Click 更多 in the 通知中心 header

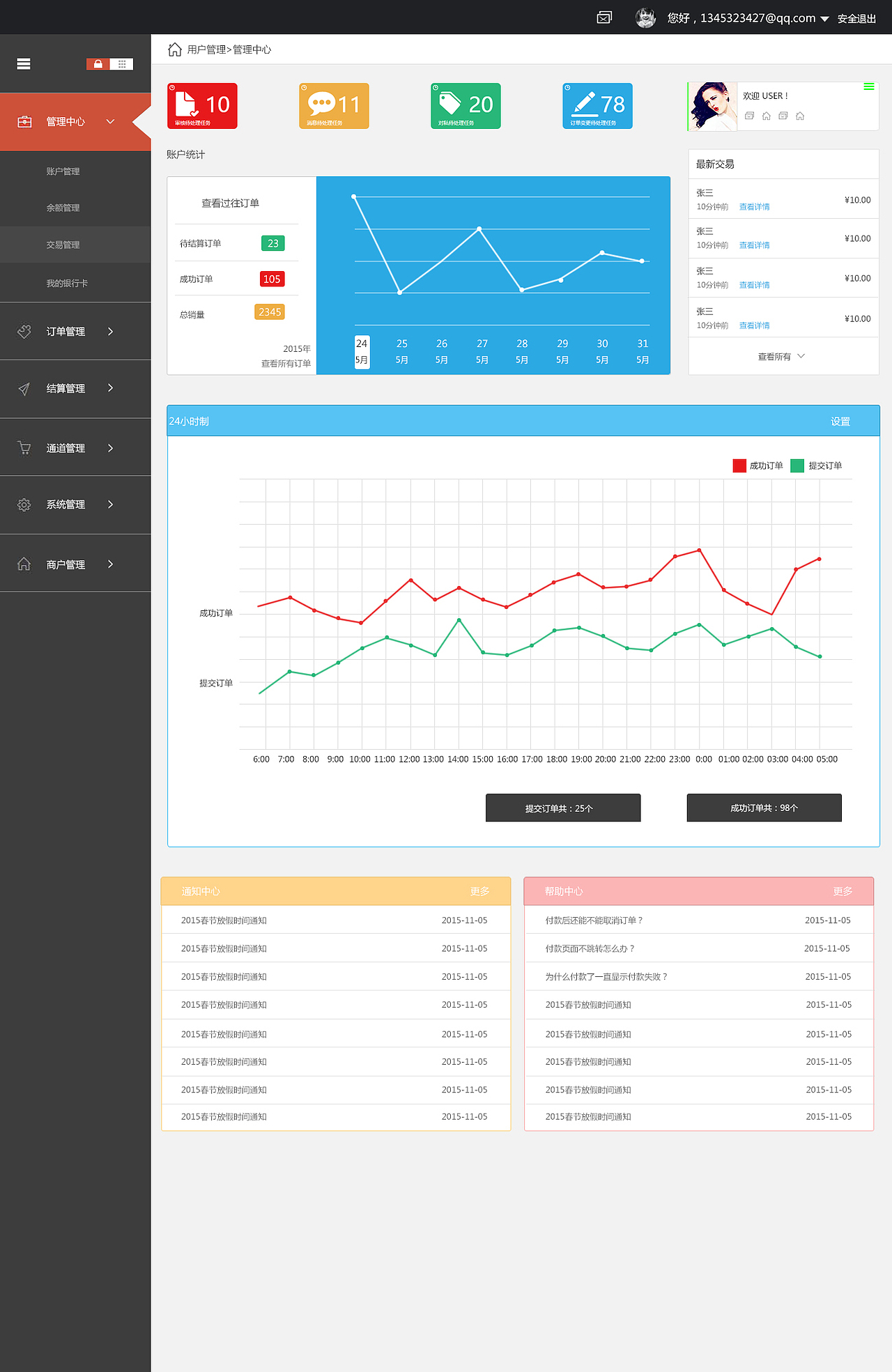click(479, 891)
